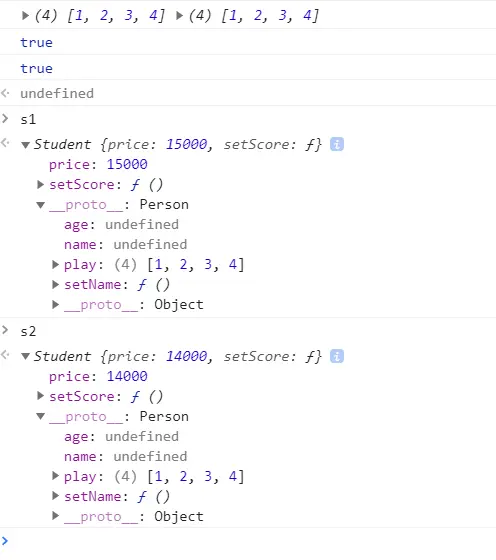Select the s2 command entry
Screen dimensions: 496x560
click(x=28, y=331)
